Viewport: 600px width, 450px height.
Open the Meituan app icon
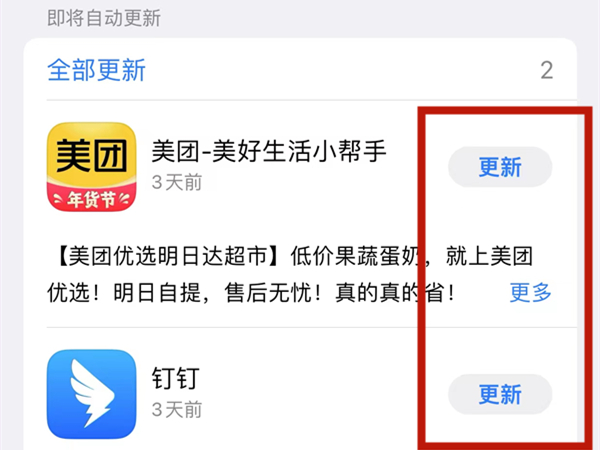point(91,167)
